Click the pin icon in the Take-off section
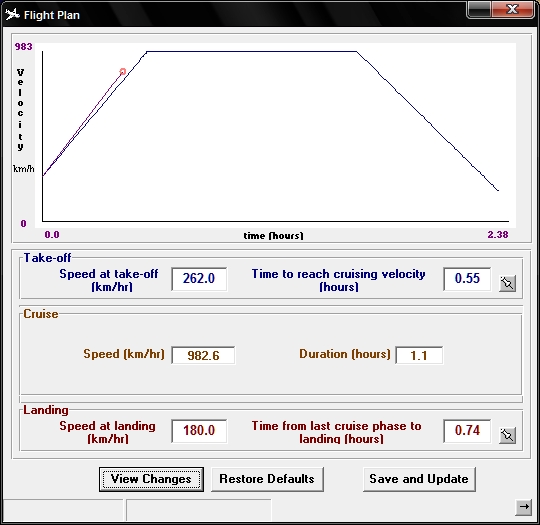 (507, 284)
